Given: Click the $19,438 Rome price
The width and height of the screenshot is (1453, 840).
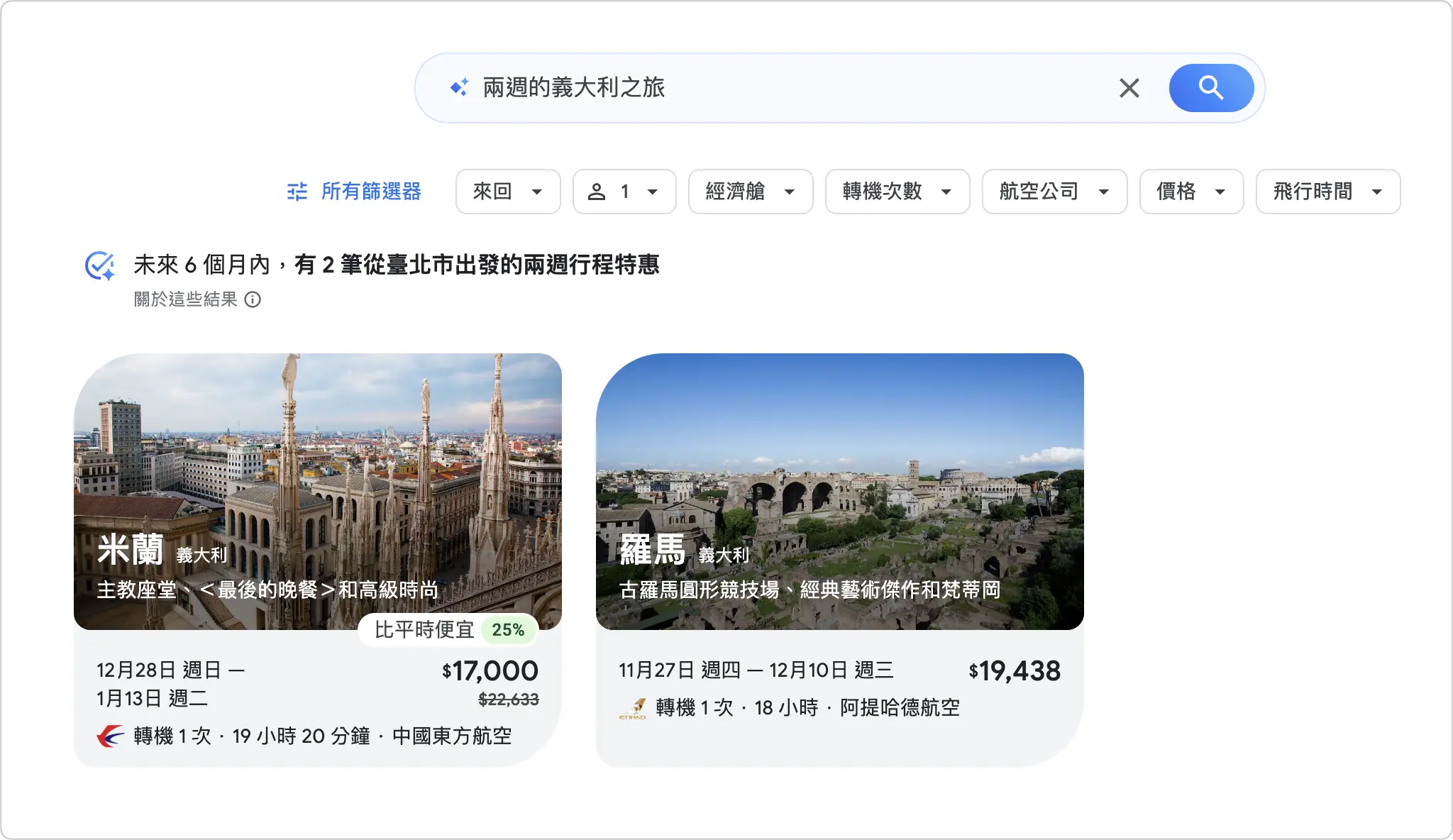Looking at the screenshot, I should pyautogui.click(x=1015, y=670).
